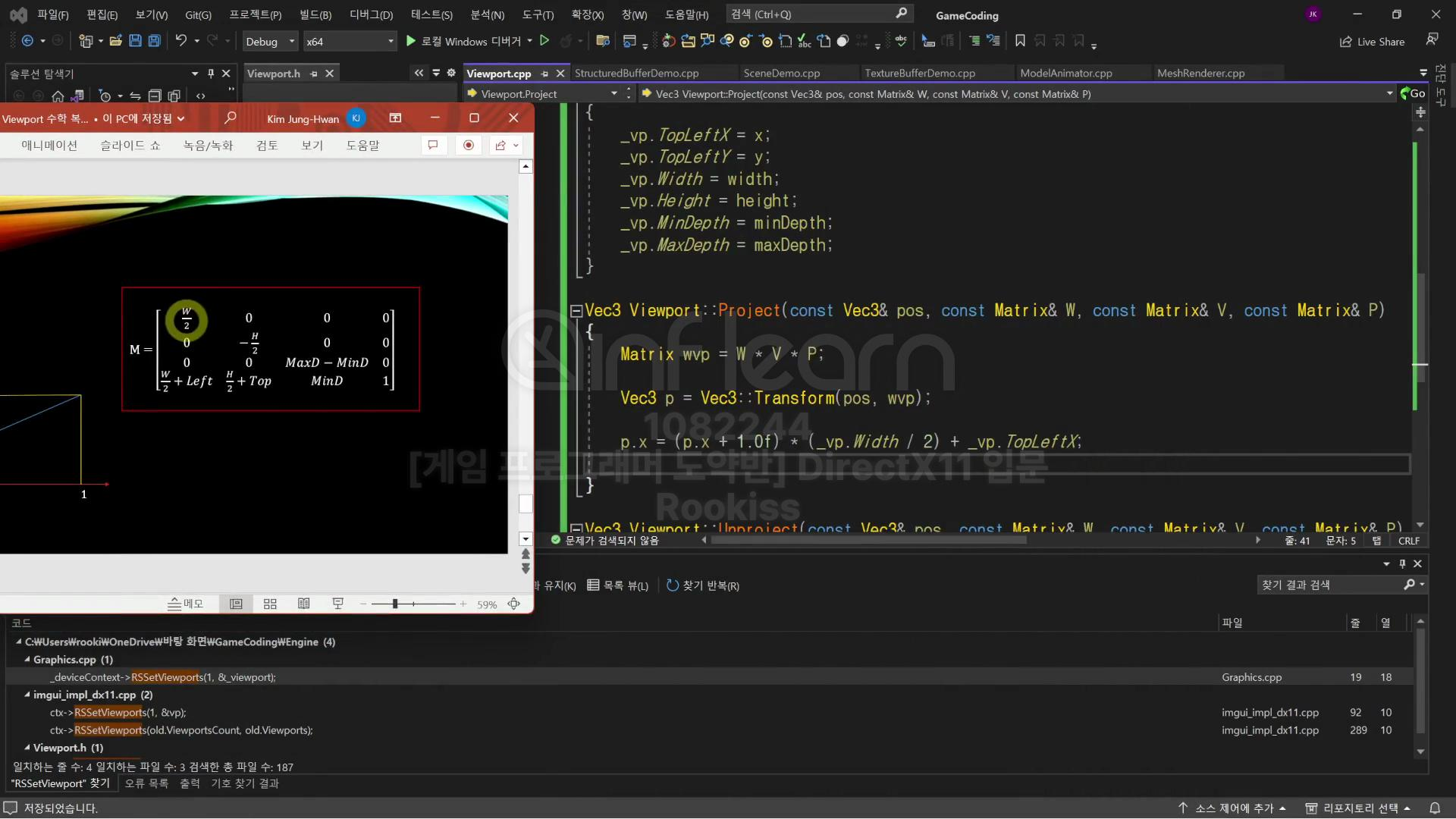
Task: Click fit slide to window icon
Action: pyautogui.click(x=514, y=604)
